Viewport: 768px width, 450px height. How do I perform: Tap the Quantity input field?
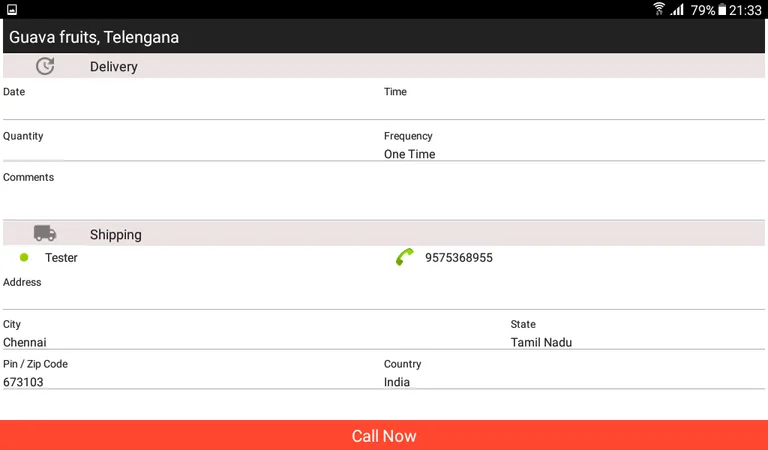pos(190,152)
